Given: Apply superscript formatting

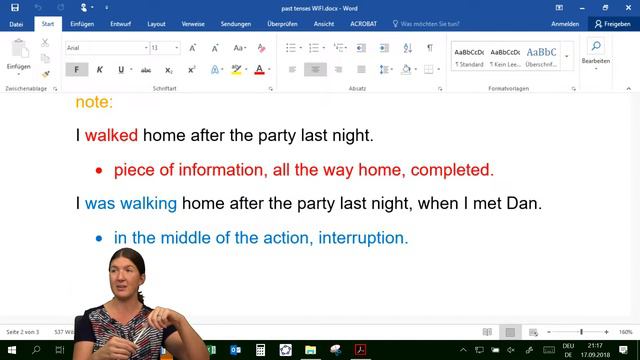Looking at the screenshot, I should (x=192, y=70).
